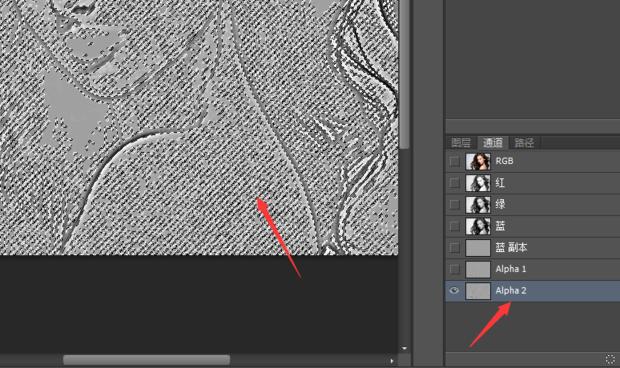Select the 通道 tab

tap(493, 143)
